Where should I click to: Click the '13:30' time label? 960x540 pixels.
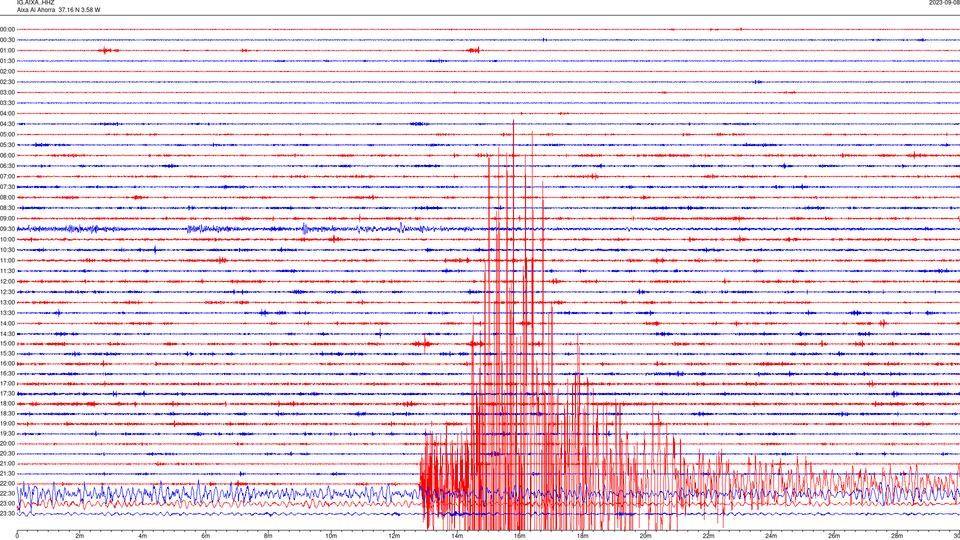pos(7,313)
